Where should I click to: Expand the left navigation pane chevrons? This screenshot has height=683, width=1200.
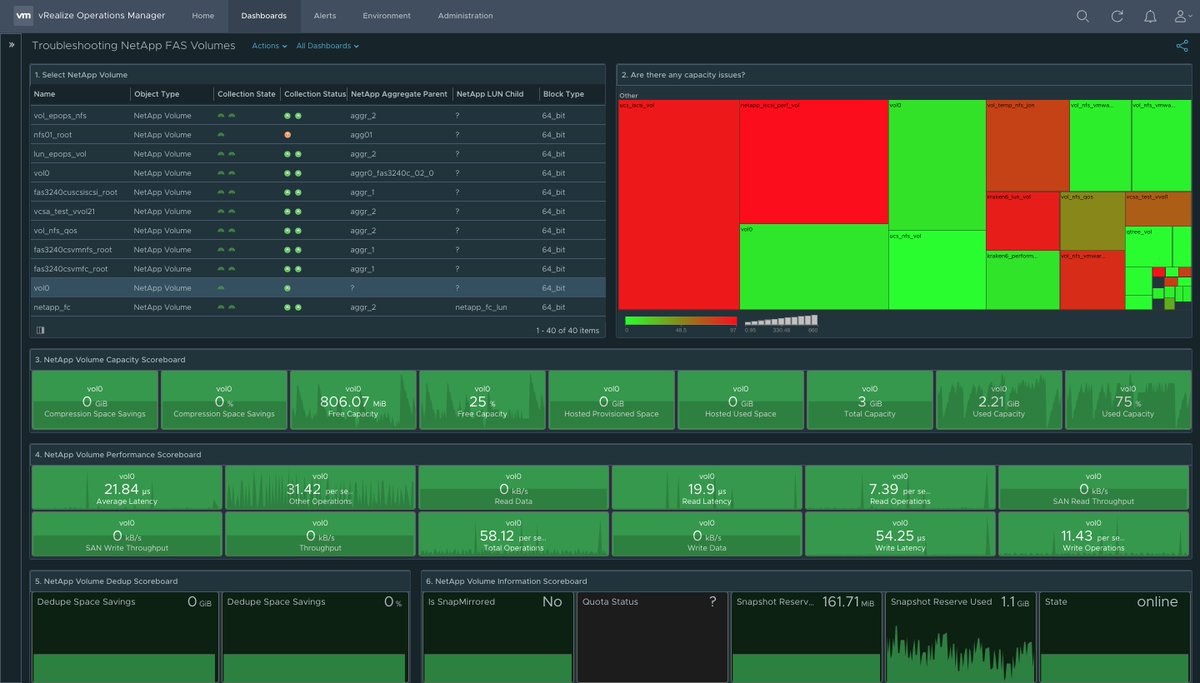point(11,45)
